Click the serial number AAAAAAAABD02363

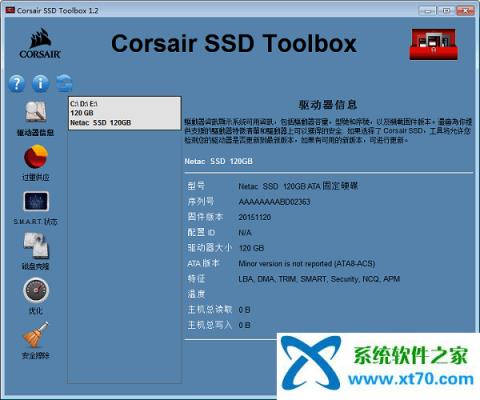[274, 202]
